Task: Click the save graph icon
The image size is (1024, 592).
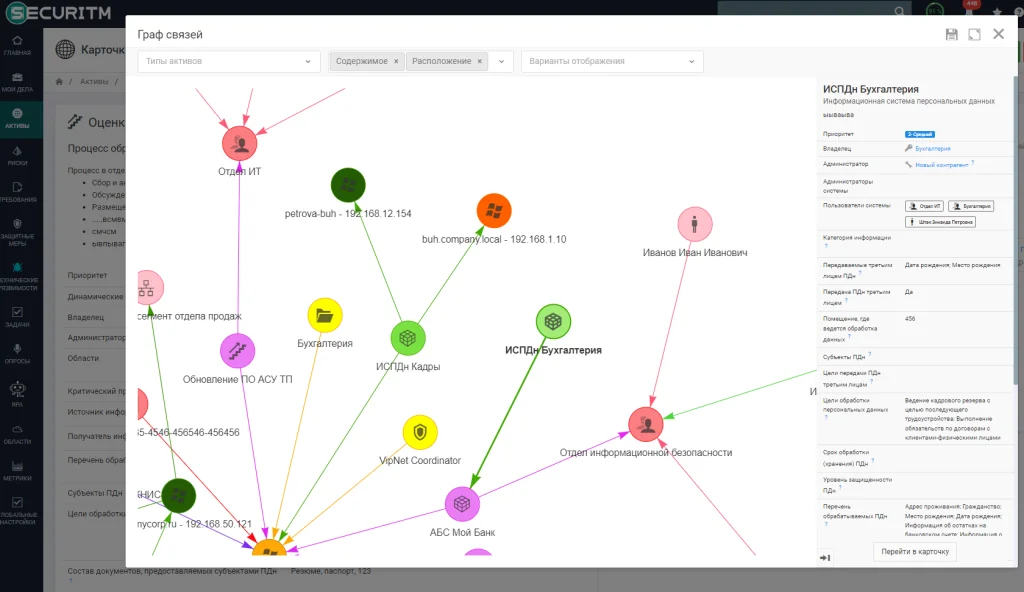Action: click(952, 35)
